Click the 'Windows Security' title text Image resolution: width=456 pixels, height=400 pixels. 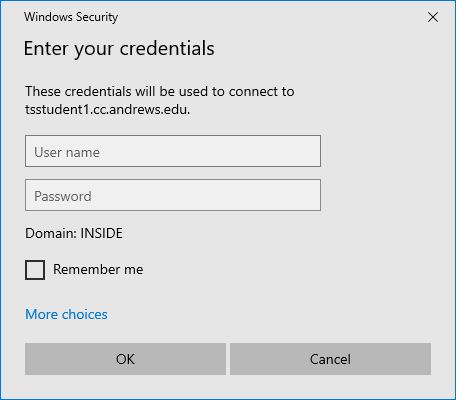tap(71, 17)
